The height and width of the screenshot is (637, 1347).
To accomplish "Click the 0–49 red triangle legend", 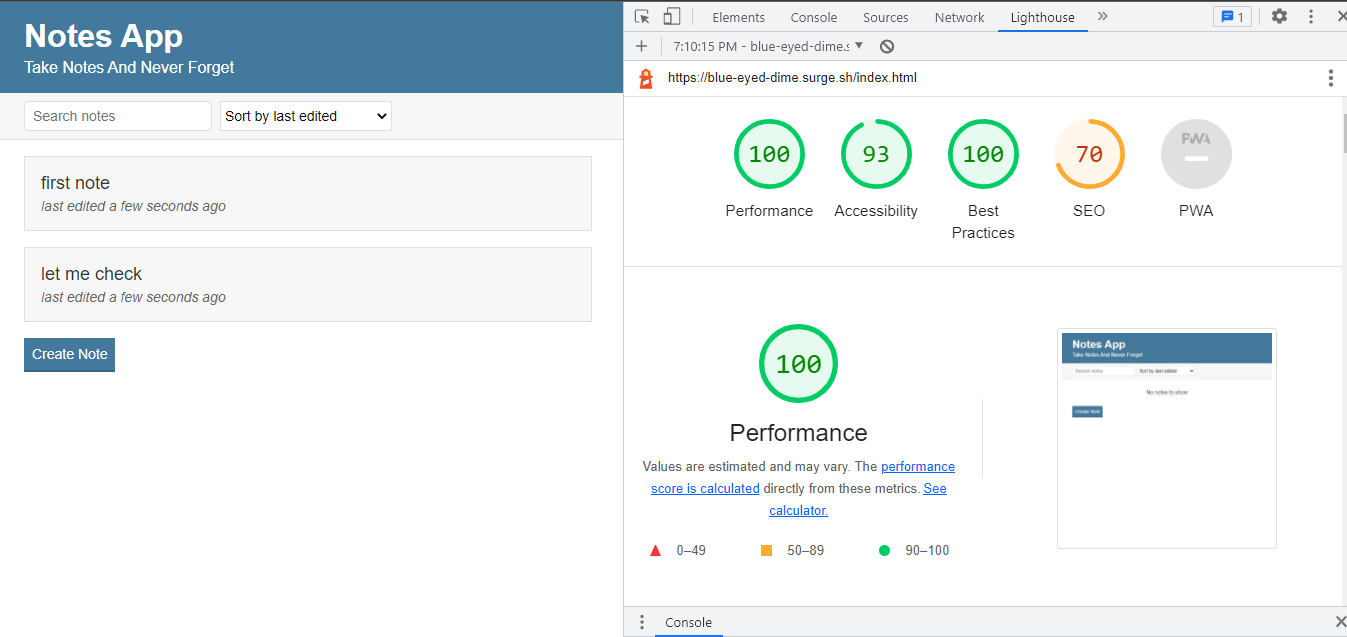I will click(x=678, y=550).
